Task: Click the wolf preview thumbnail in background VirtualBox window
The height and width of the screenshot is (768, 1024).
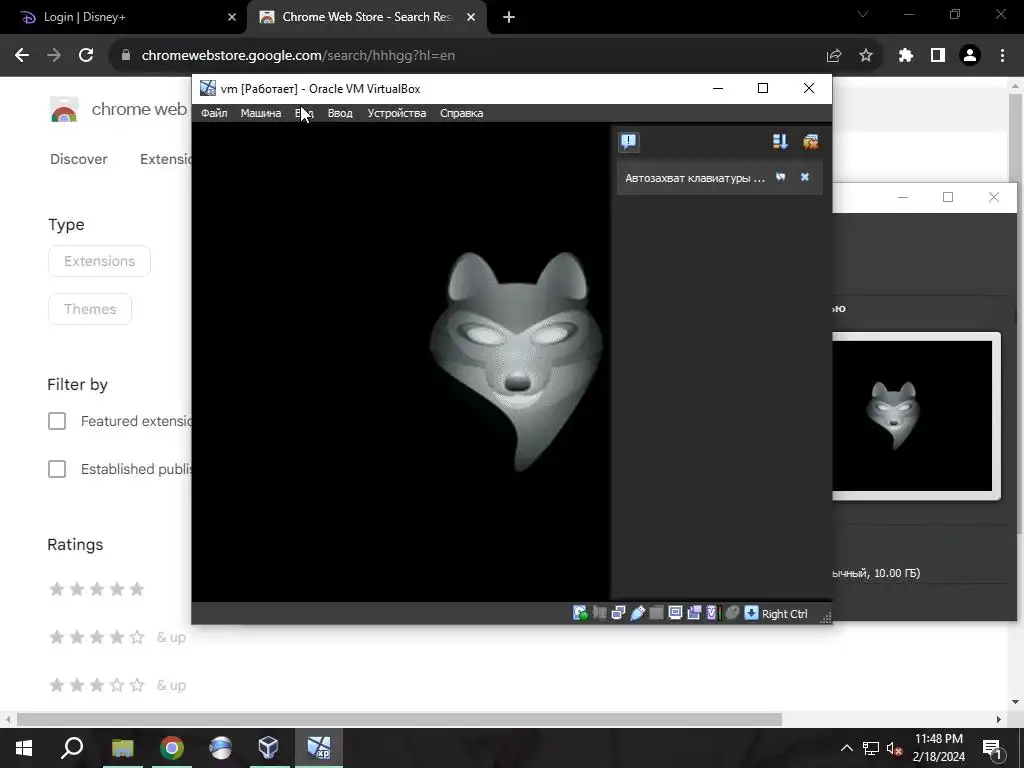Action: (x=912, y=415)
